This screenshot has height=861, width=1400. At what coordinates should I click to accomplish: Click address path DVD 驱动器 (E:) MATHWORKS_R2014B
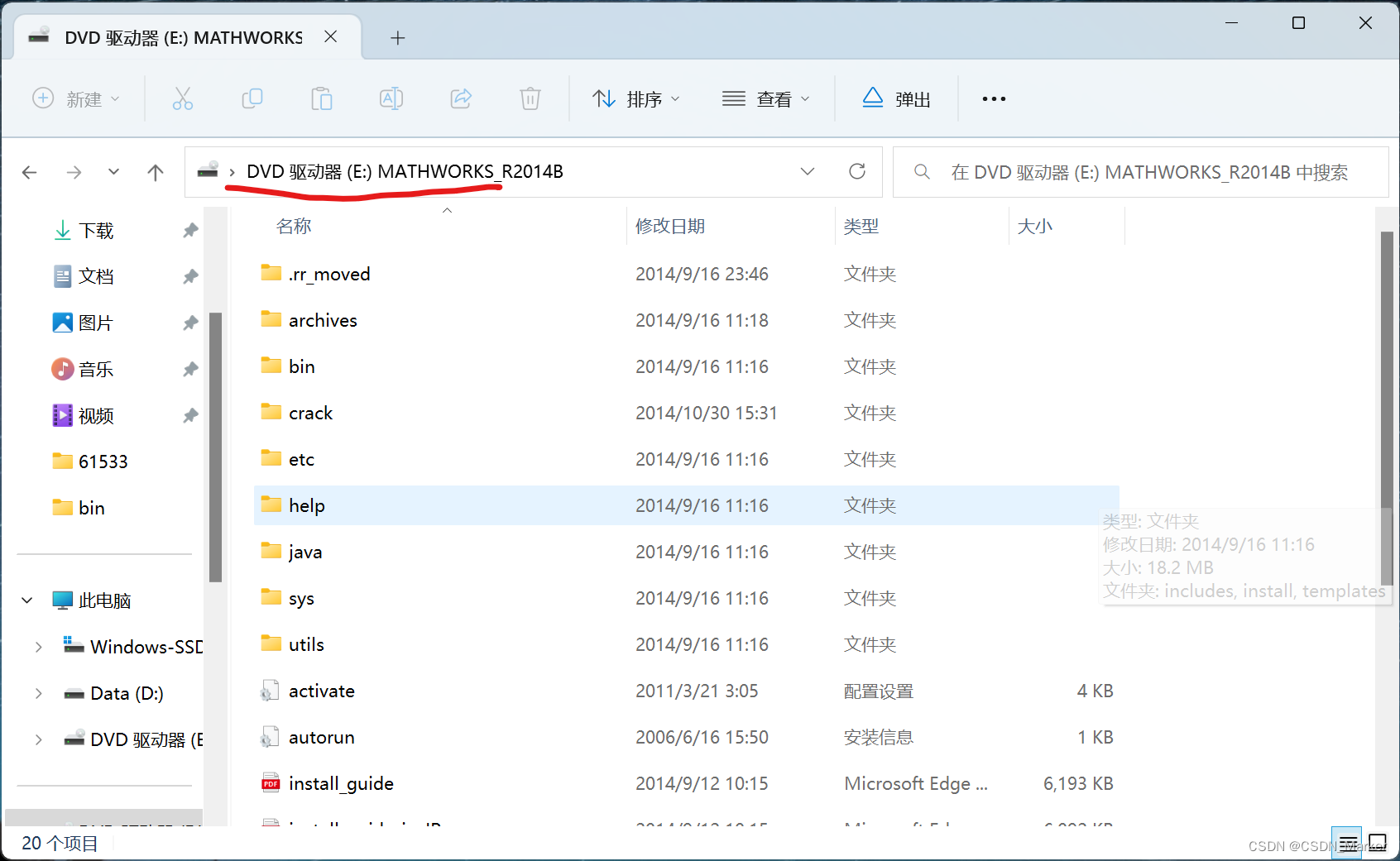click(x=405, y=171)
